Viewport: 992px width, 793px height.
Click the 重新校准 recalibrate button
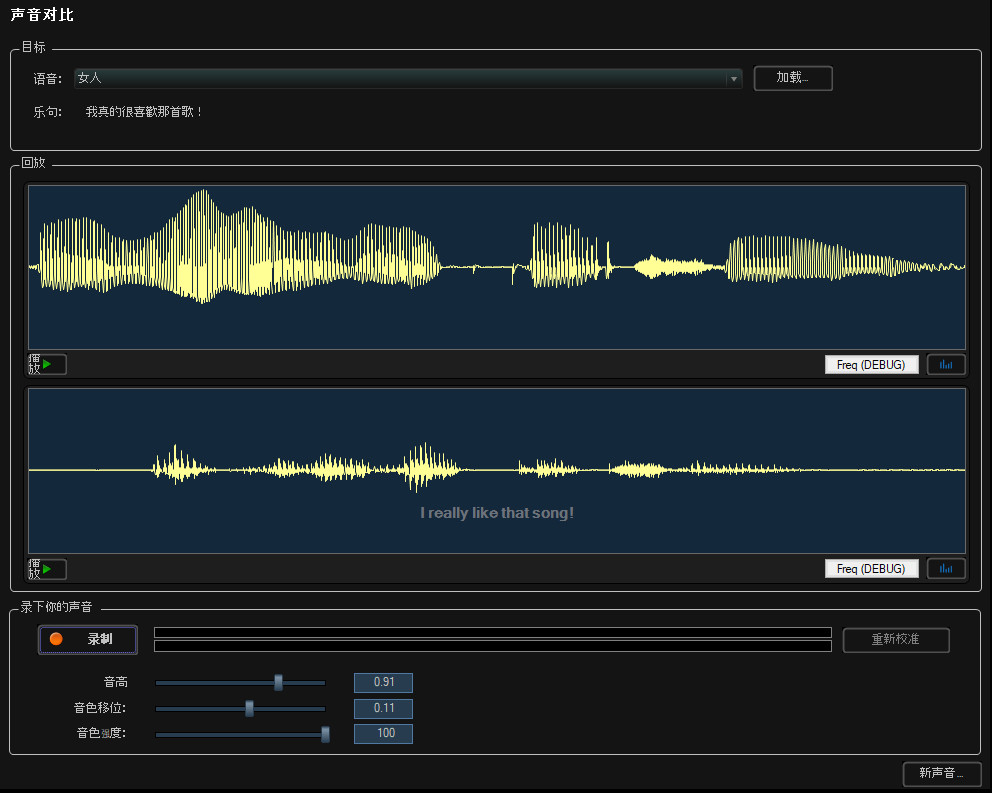click(896, 640)
